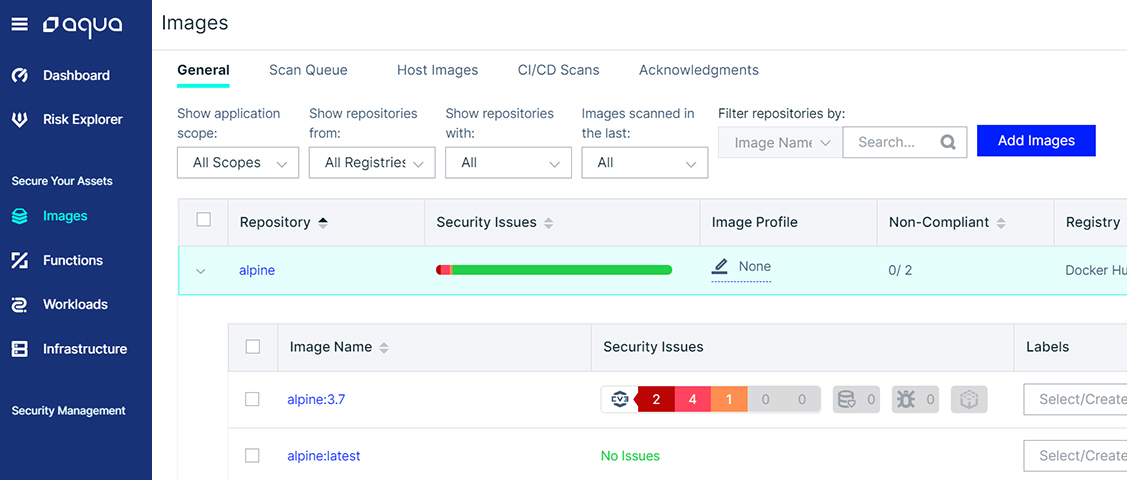Switch to the Scan Queue tab

point(308,70)
